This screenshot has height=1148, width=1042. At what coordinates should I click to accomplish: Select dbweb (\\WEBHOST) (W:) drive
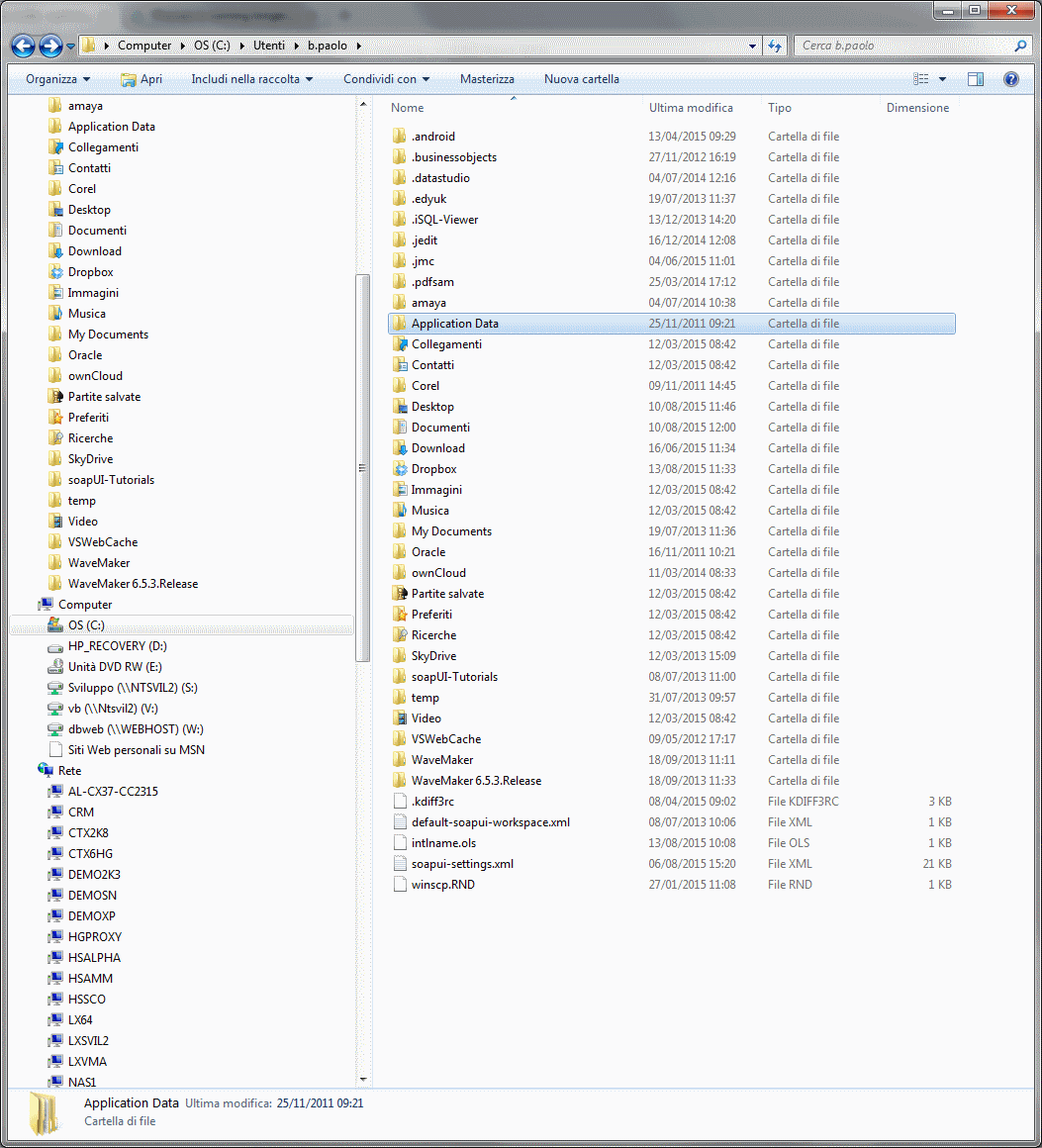136,729
